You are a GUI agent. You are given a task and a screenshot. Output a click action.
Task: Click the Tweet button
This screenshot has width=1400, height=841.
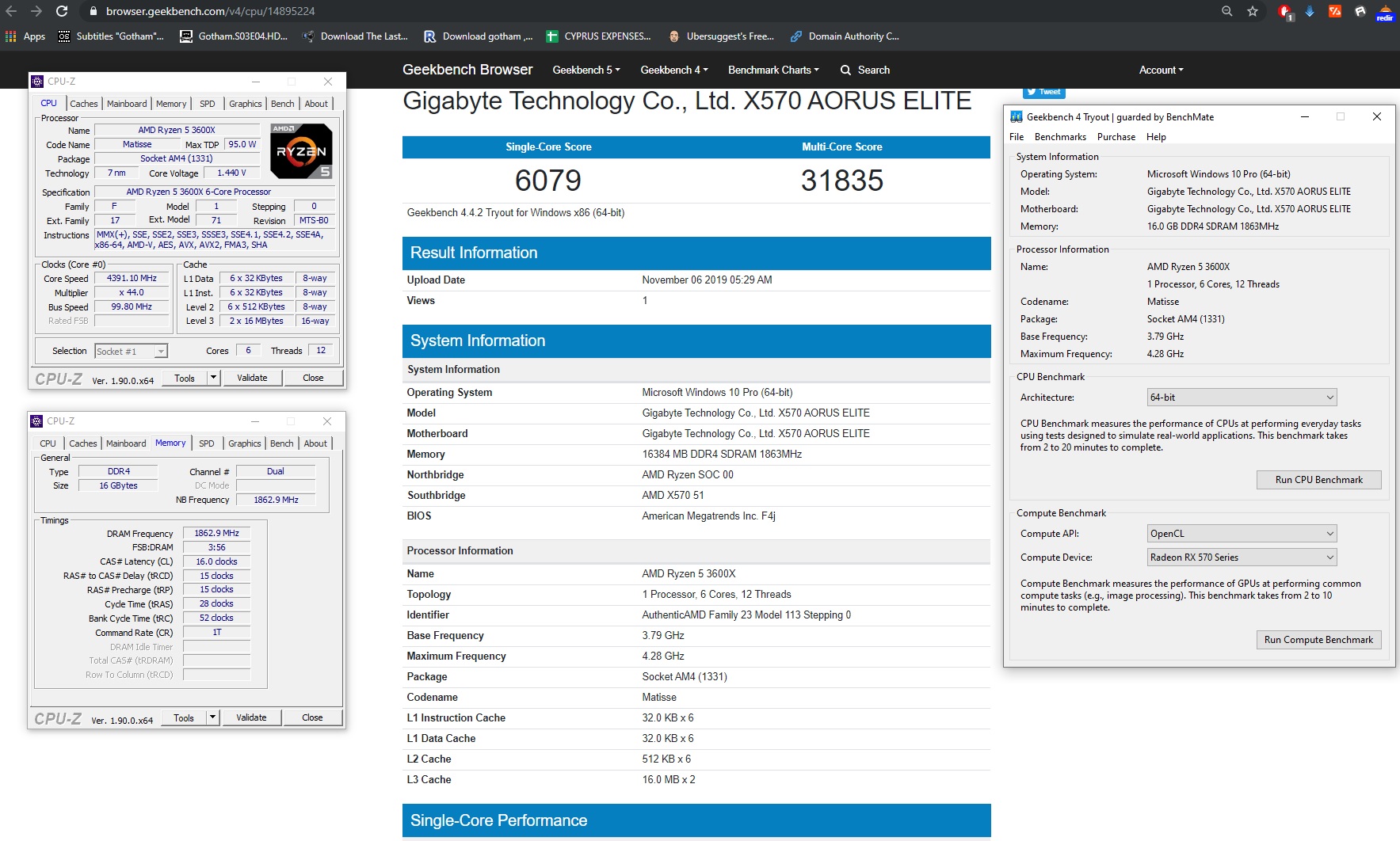[1043, 92]
